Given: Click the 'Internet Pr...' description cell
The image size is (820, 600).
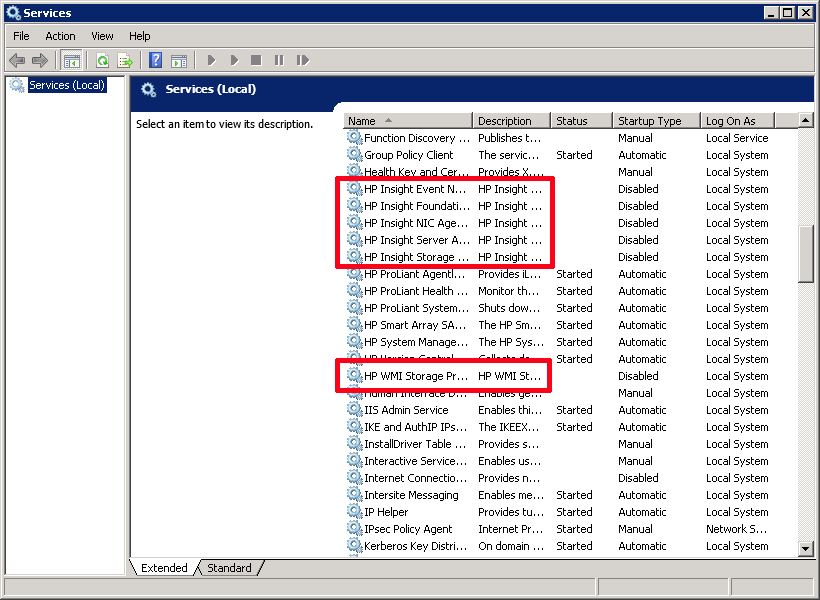Looking at the screenshot, I should [510, 529].
